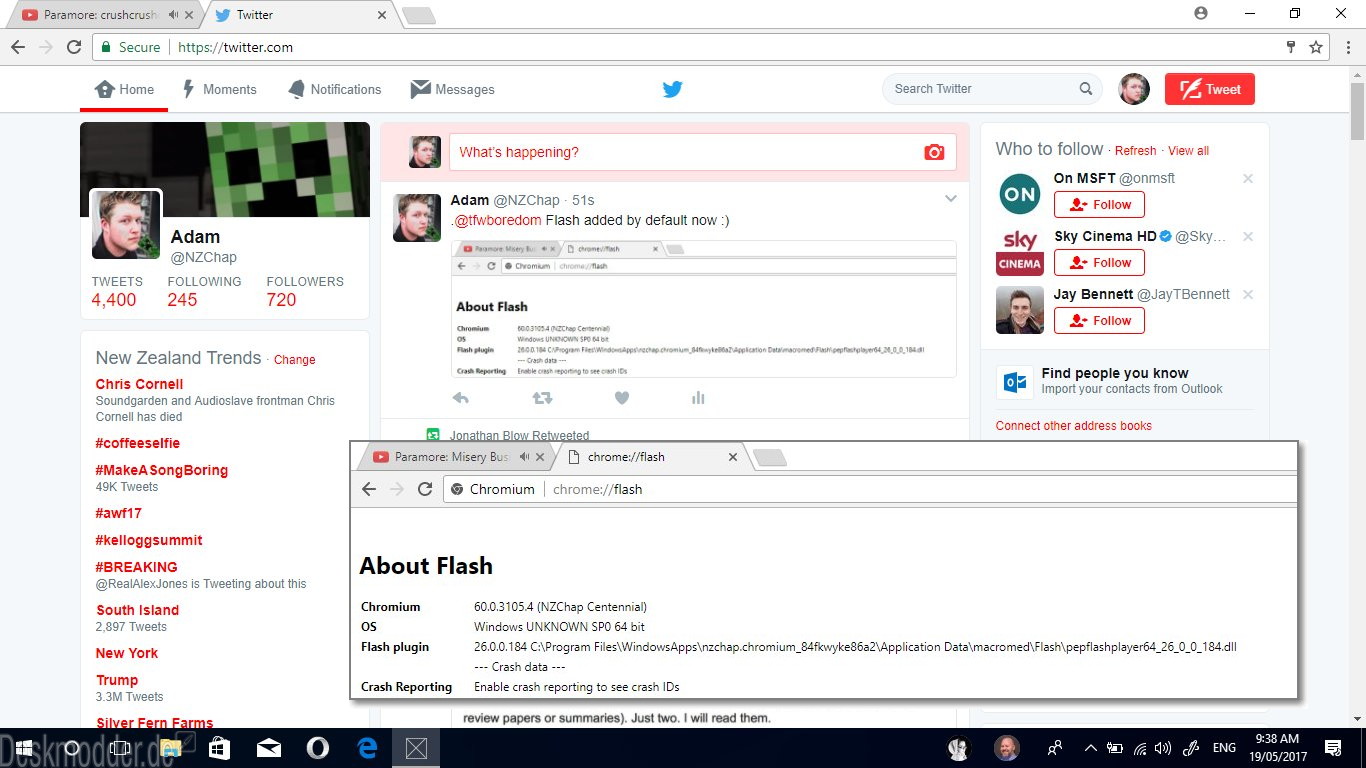The width and height of the screenshot is (1366, 768).
Task: Go to Twitter Home tab
Action: click(125, 89)
